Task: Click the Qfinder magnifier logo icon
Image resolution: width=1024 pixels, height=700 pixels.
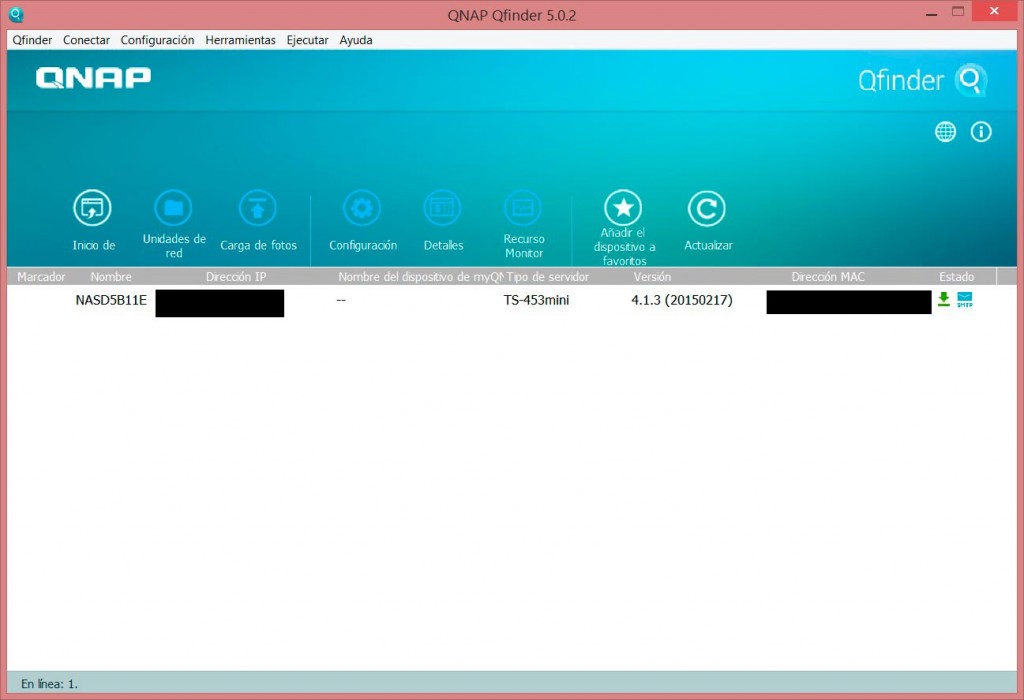Action: 971,80
